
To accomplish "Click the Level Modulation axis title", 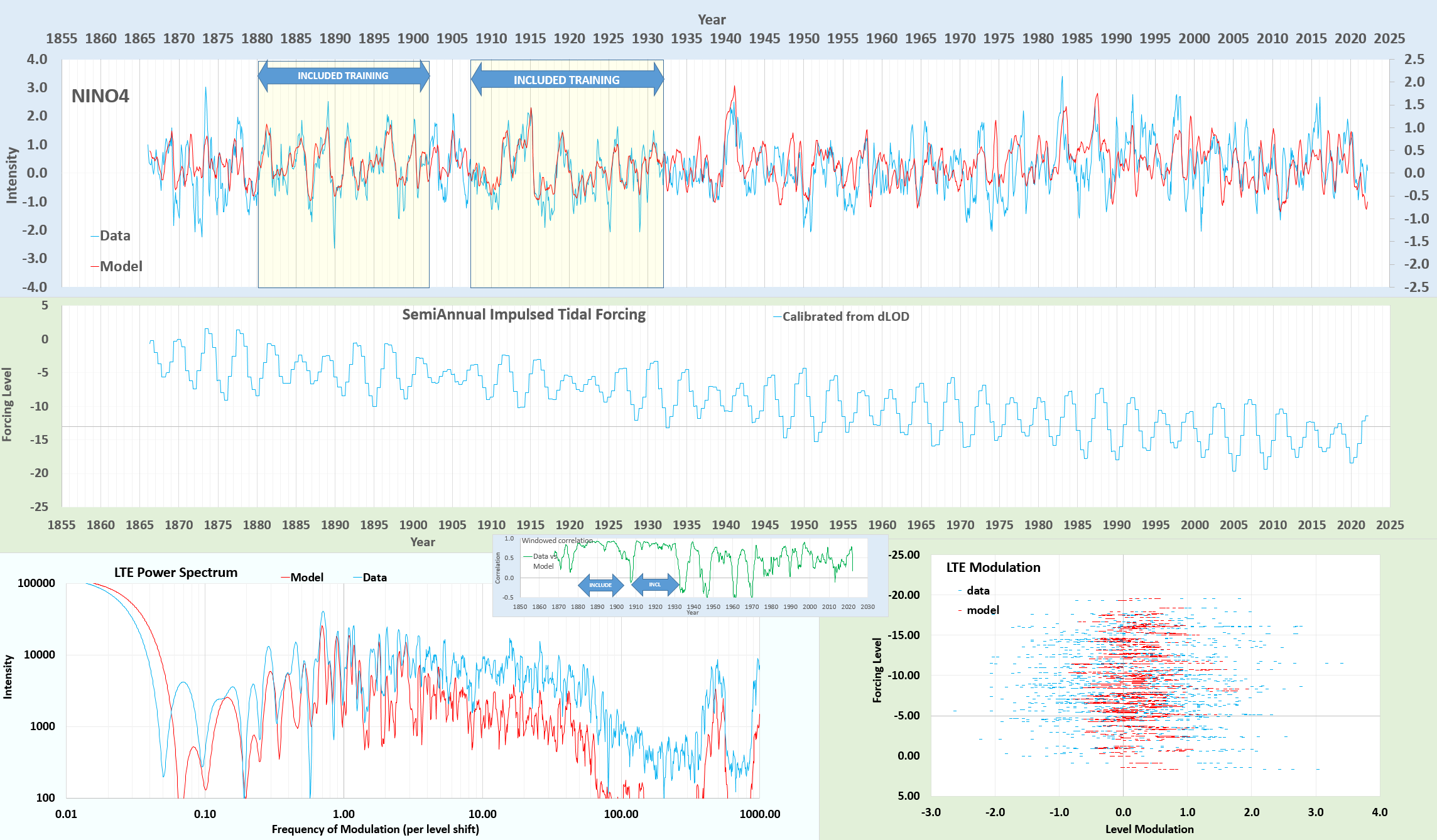I will [x=1149, y=829].
